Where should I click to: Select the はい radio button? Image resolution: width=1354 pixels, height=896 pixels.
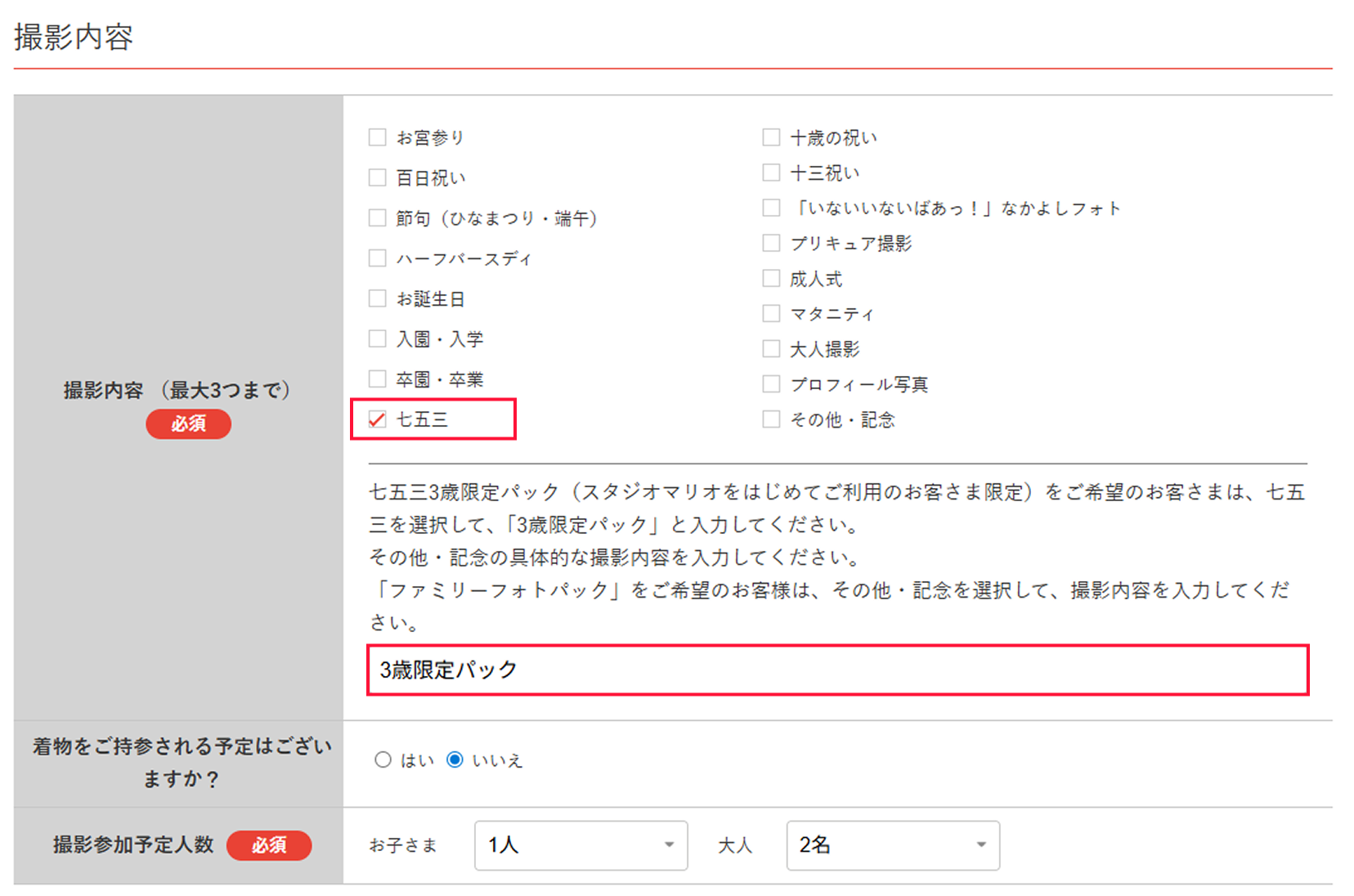click(x=382, y=759)
